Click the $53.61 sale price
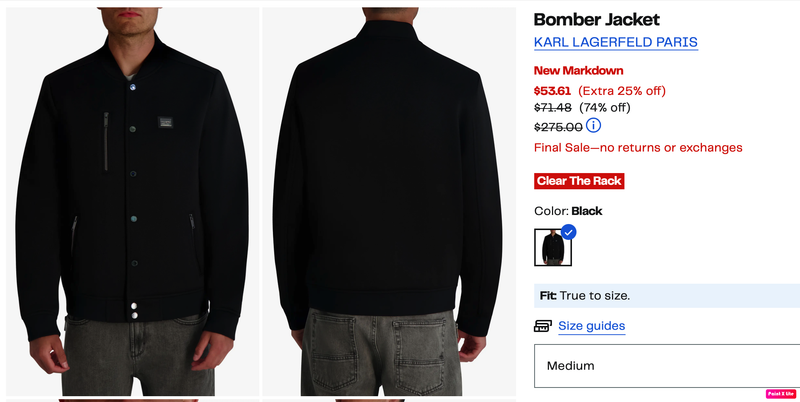This screenshot has height=402, width=800. [x=553, y=91]
